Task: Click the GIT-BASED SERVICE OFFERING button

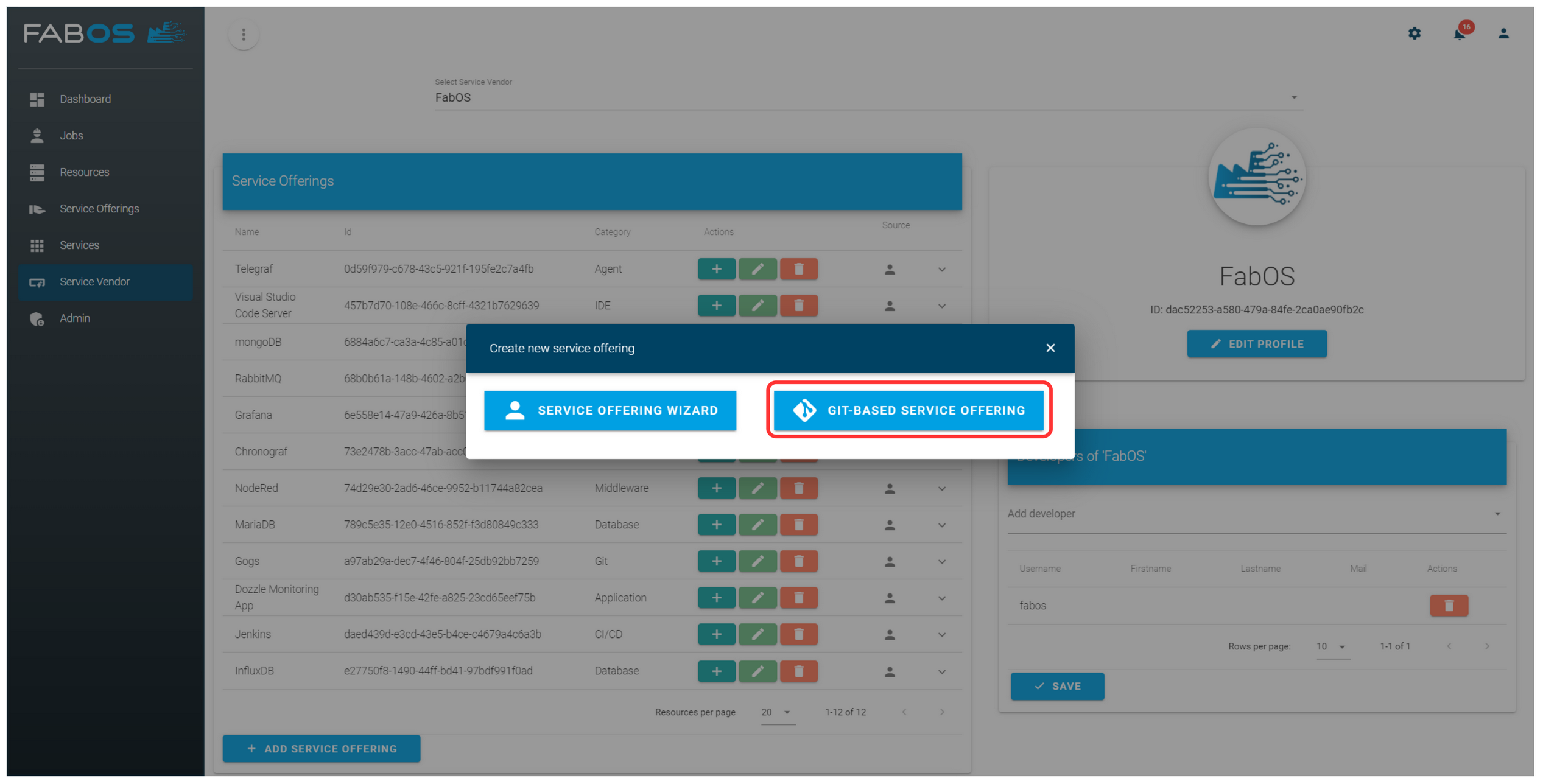Action: click(x=909, y=410)
